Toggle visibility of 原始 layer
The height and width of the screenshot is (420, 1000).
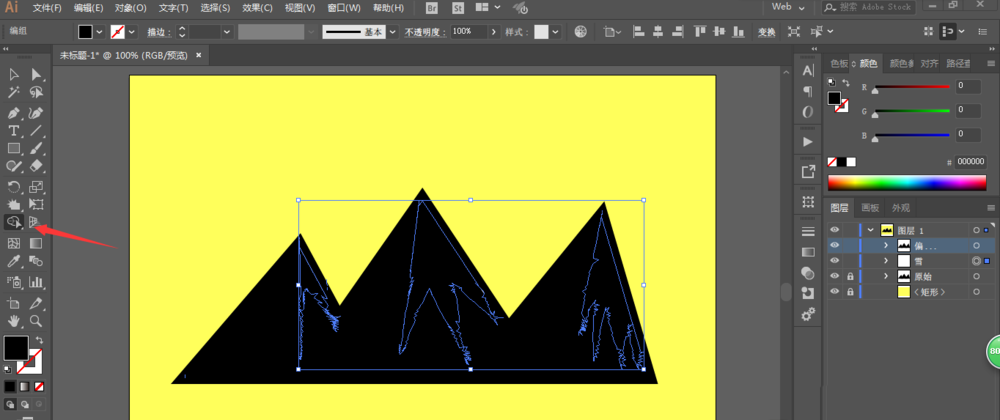(835, 276)
